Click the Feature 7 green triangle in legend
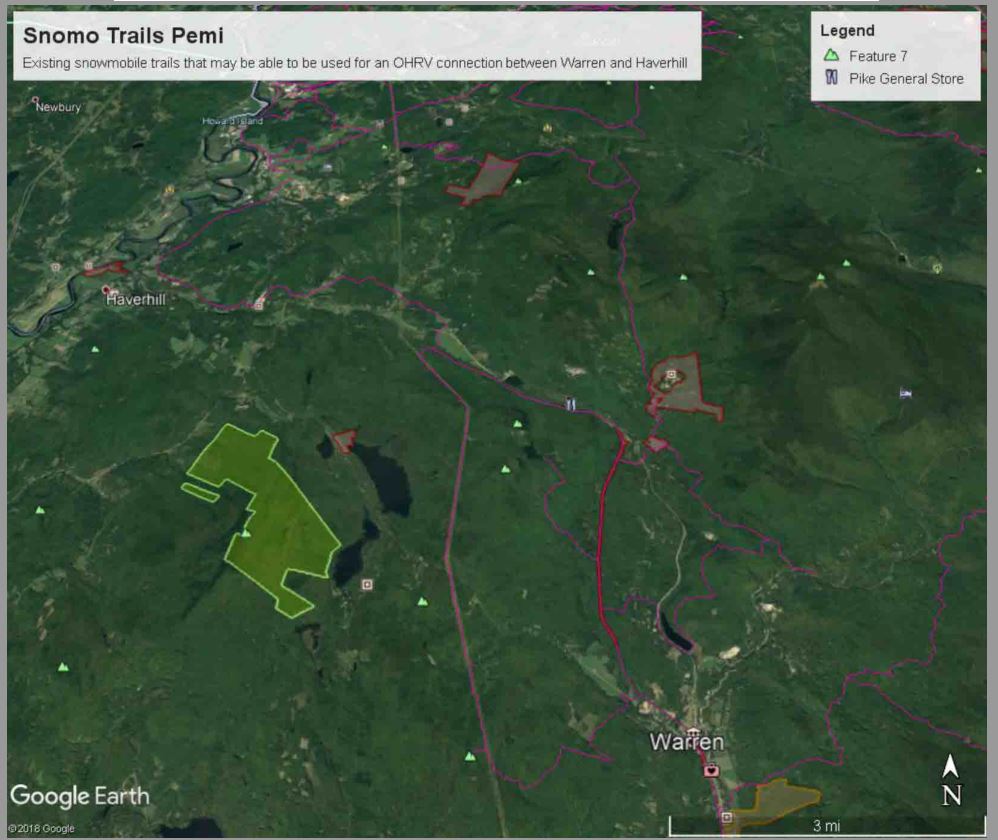The height and width of the screenshot is (840, 998). [830, 56]
